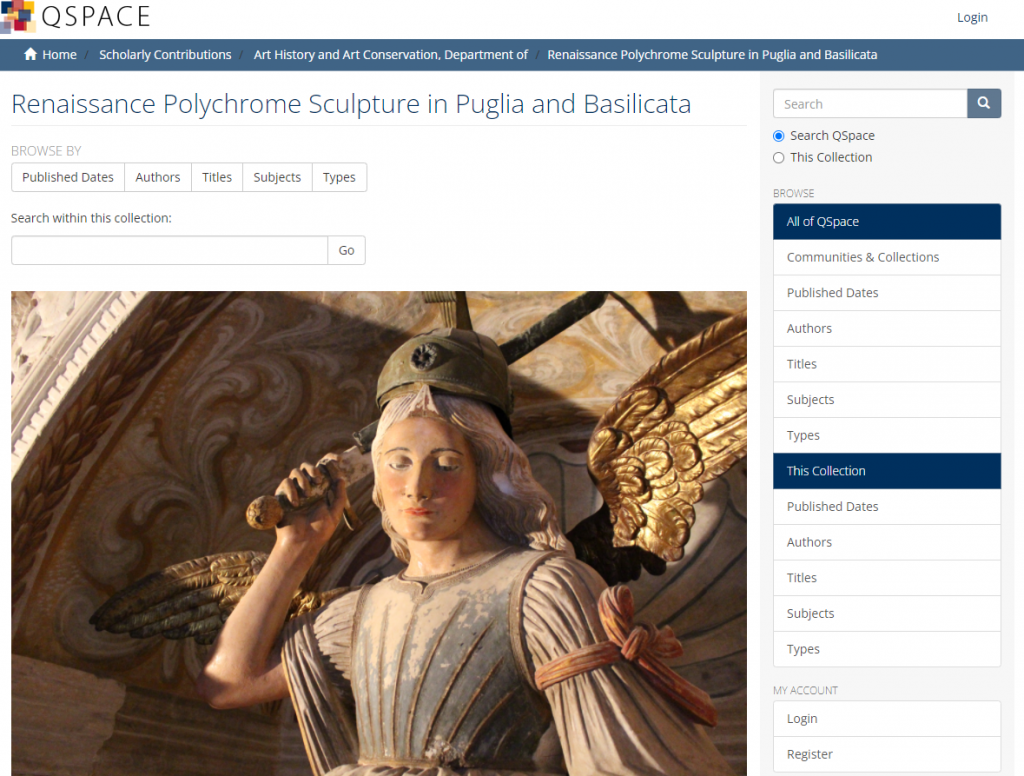The width and height of the screenshot is (1024, 776).
Task: Click the QSpace logo icon
Action: pos(17,16)
